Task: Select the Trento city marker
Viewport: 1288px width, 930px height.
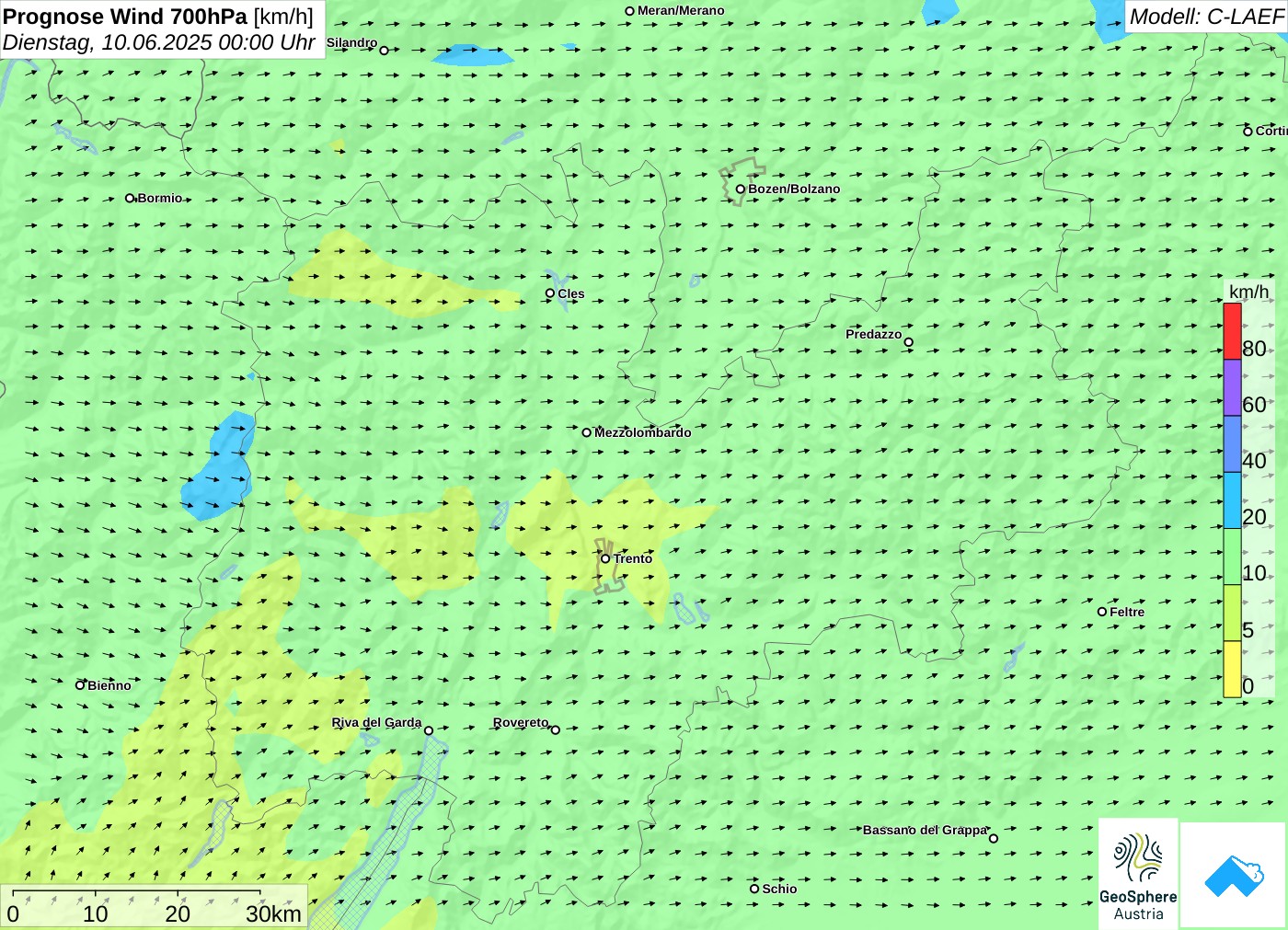Action: click(x=605, y=558)
